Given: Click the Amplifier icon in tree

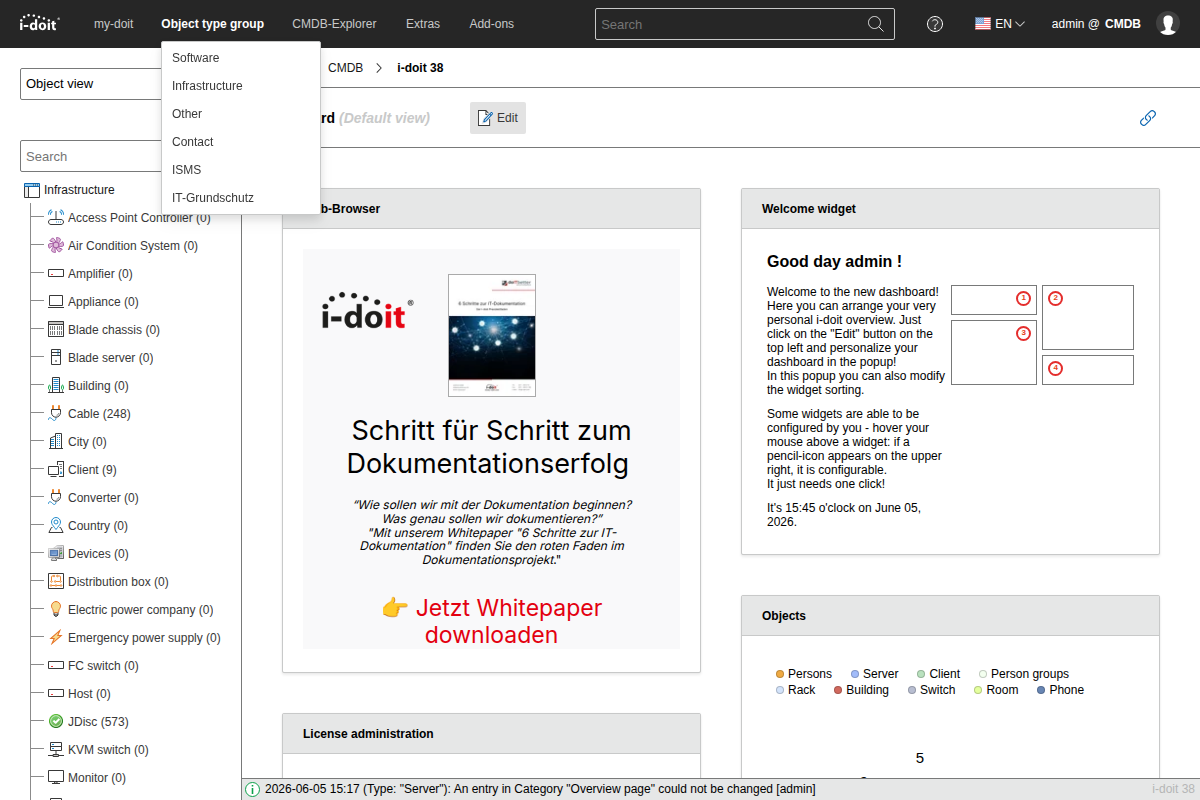Looking at the screenshot, I should 56,274.
